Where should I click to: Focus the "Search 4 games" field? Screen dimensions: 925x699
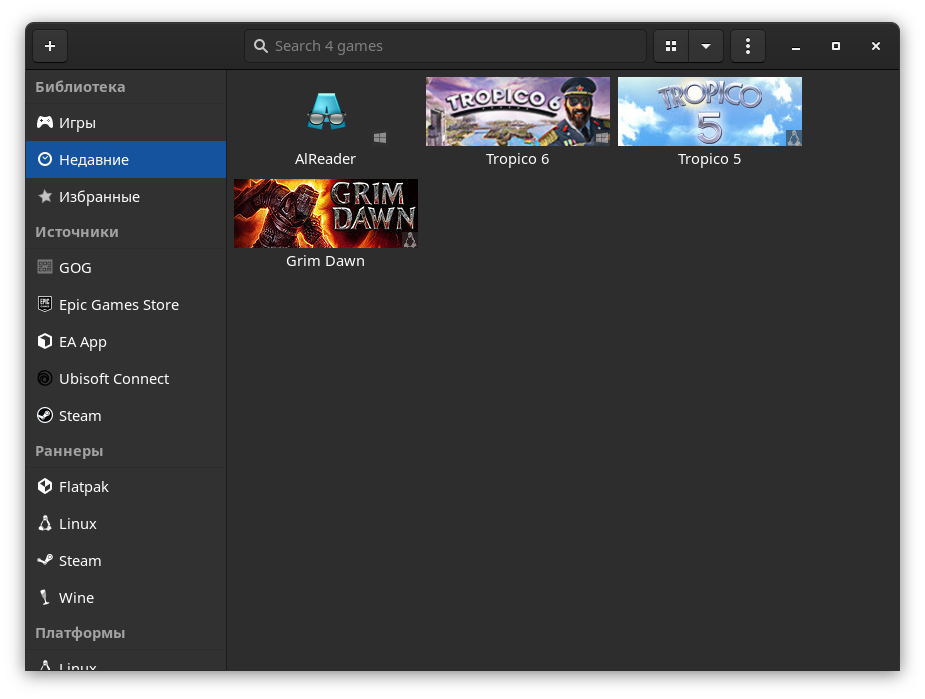pos(445,46)
